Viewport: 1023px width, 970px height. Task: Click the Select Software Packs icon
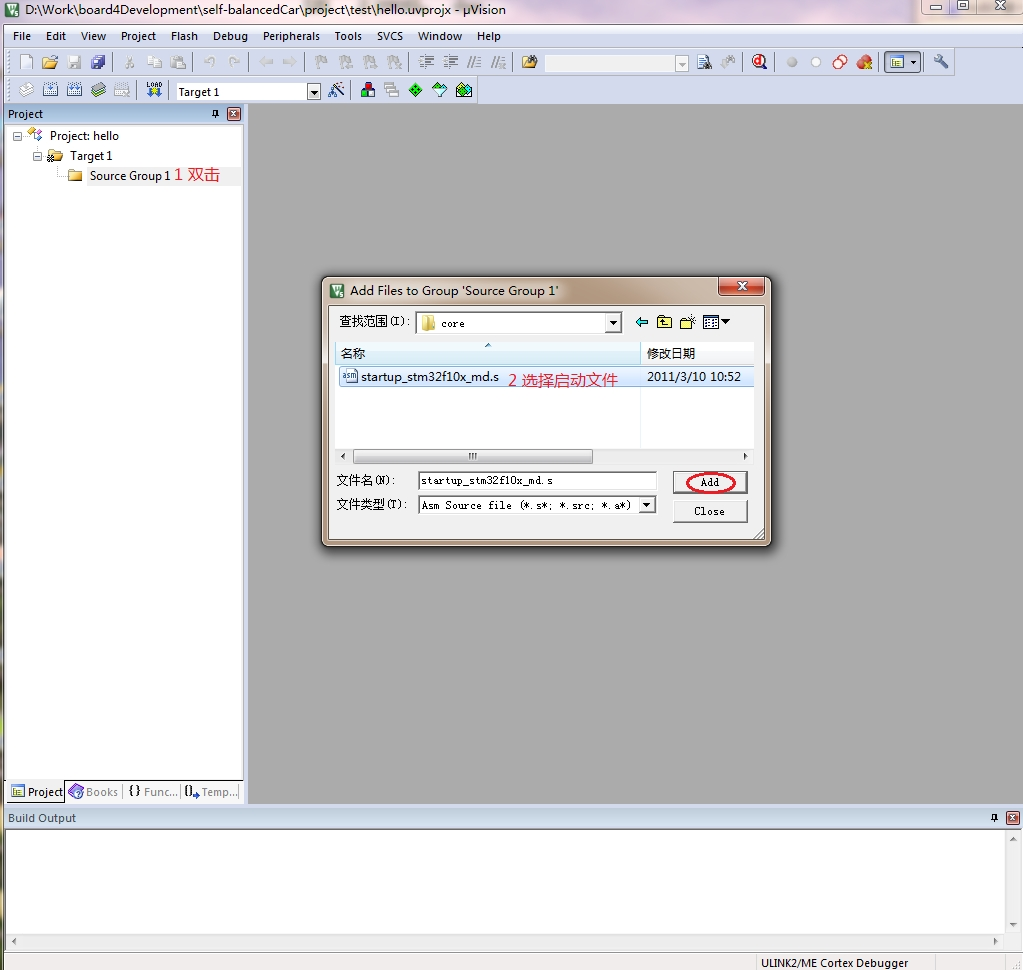pos(464,90)
